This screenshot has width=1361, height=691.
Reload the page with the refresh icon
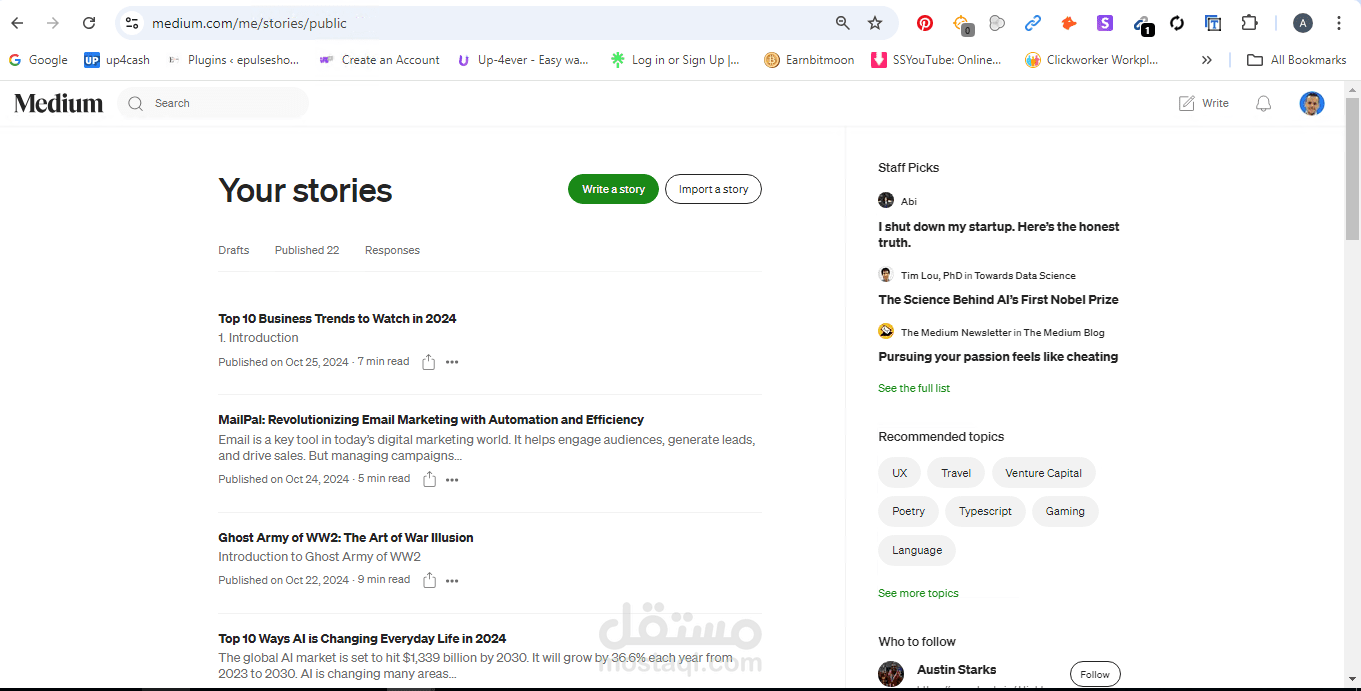89,23
